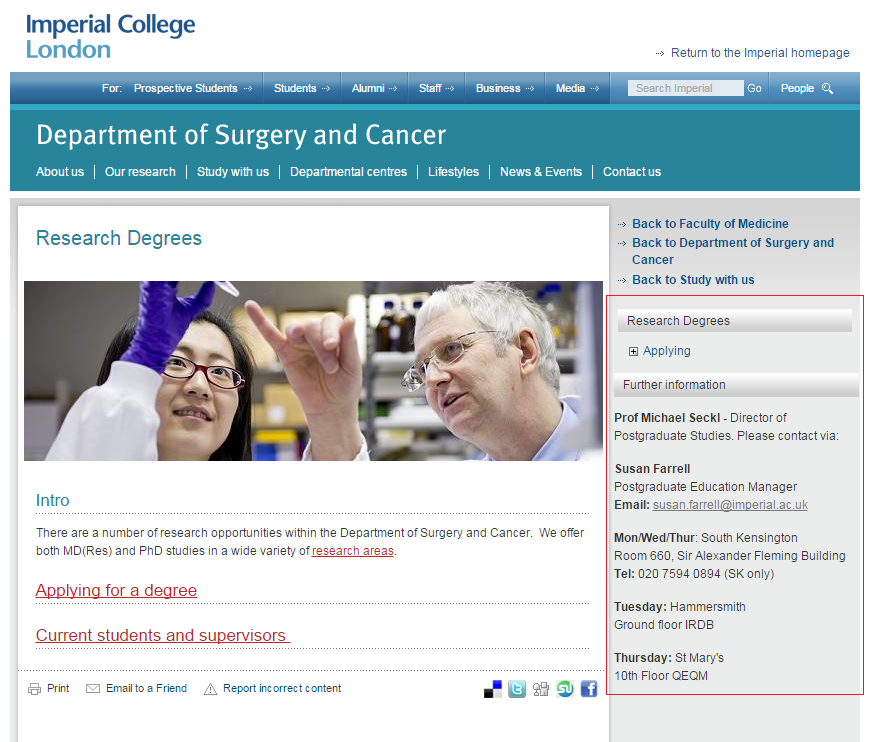This screenshot has height=742, width=870.
Task: Click Back to Faculty of Medicine
Action: point(710,224)
